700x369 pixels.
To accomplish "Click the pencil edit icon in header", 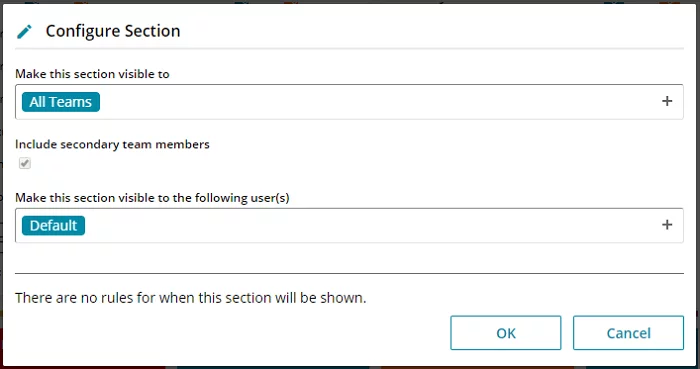I will 24,31.
